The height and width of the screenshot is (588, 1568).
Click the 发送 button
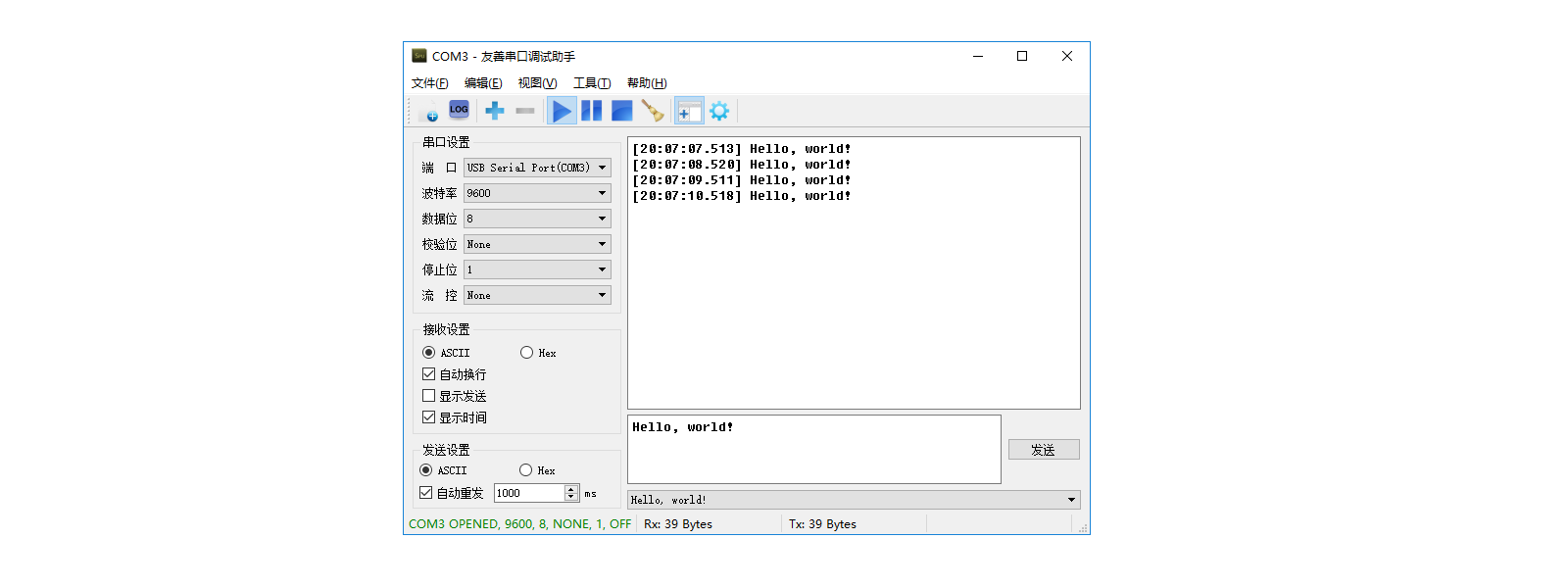click(1044, 450)
